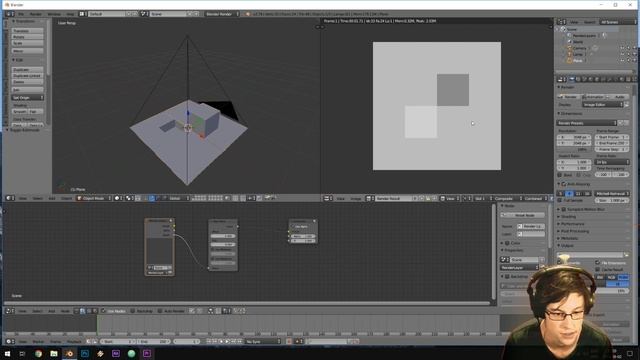Image resolution: width=640 pixels, height=360 pixels.
Task: Click the screen layout browse icon
Action: tap(83, 14)
